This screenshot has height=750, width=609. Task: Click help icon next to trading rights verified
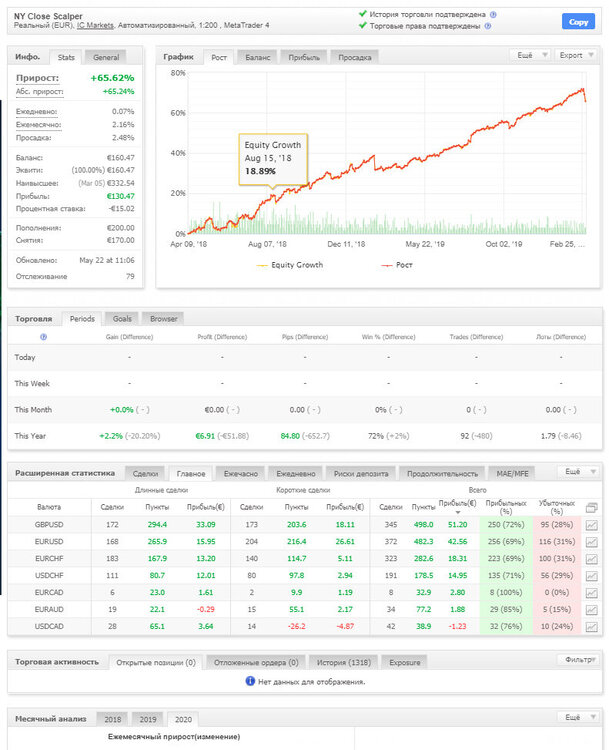pos(487,26)
